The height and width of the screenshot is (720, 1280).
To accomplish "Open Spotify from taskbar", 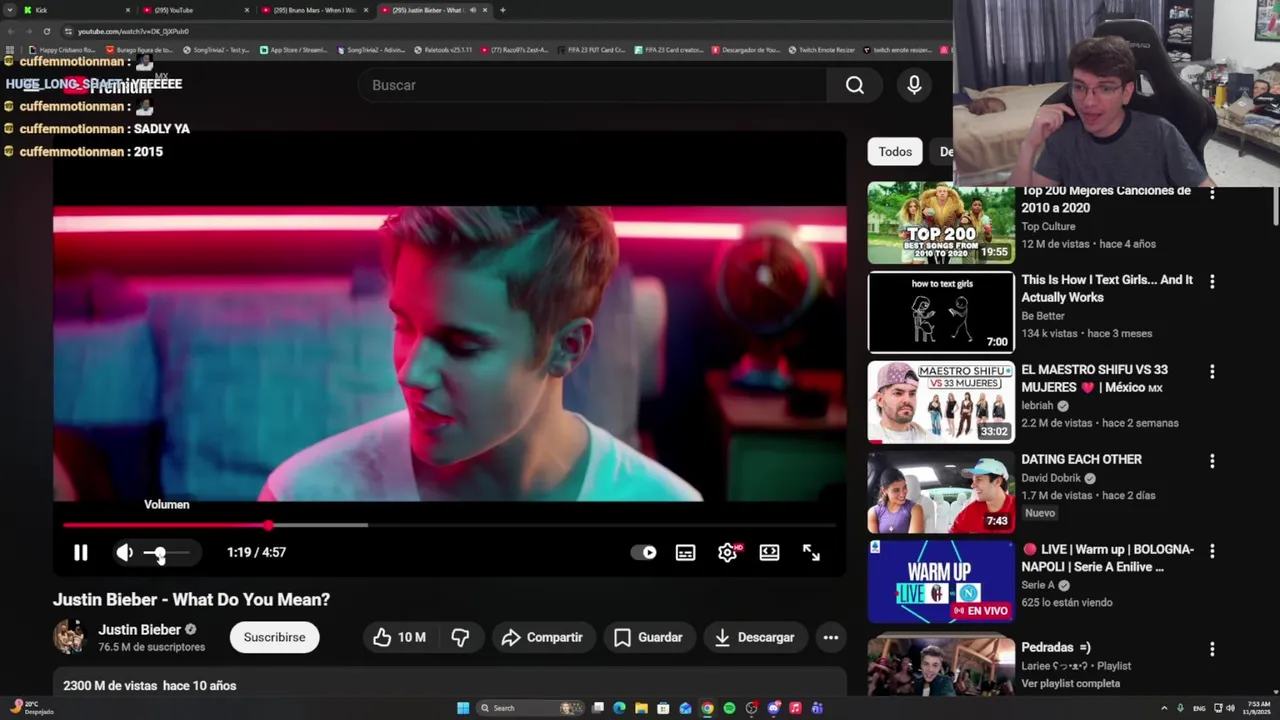I will point(729,708).
